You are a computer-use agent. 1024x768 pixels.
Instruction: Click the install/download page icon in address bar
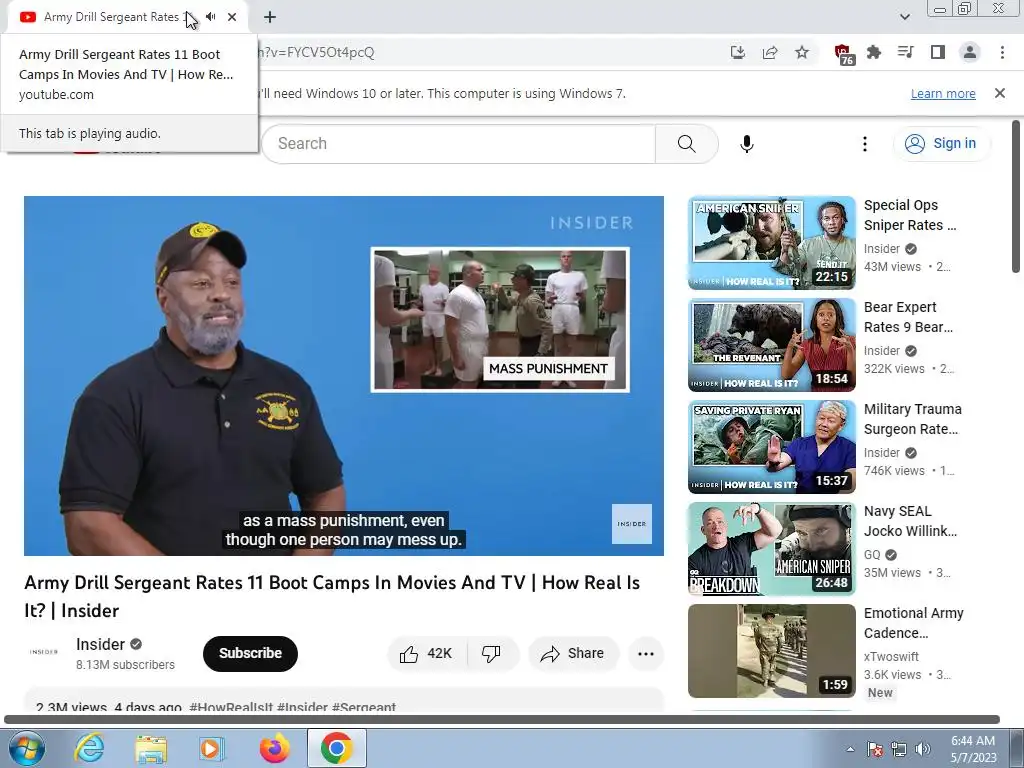(x=738, y=53)
